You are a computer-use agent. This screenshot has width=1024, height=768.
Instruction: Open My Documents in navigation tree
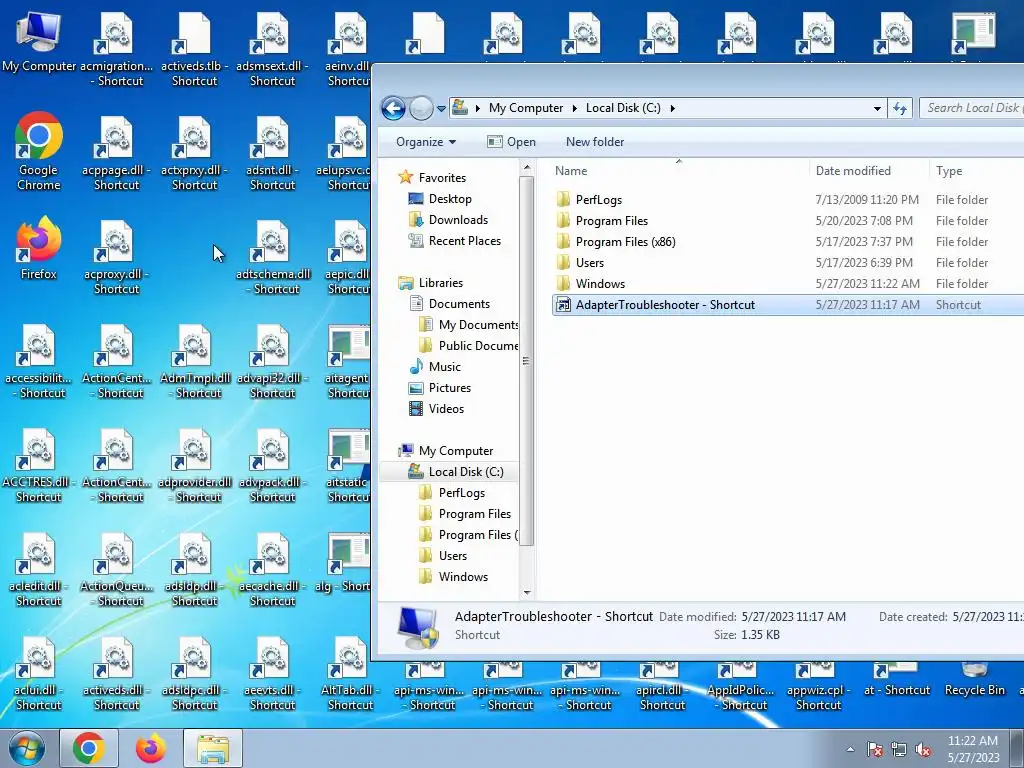point(477,325)
